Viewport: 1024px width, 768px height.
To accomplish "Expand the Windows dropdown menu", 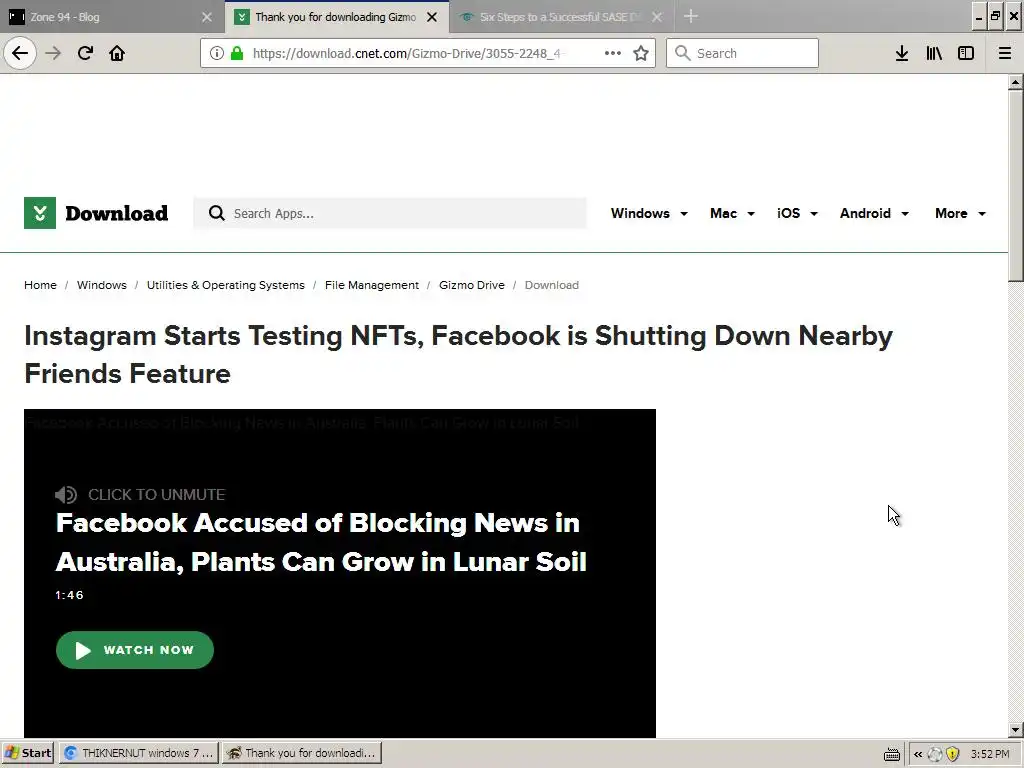I will (x=649, y=214).
